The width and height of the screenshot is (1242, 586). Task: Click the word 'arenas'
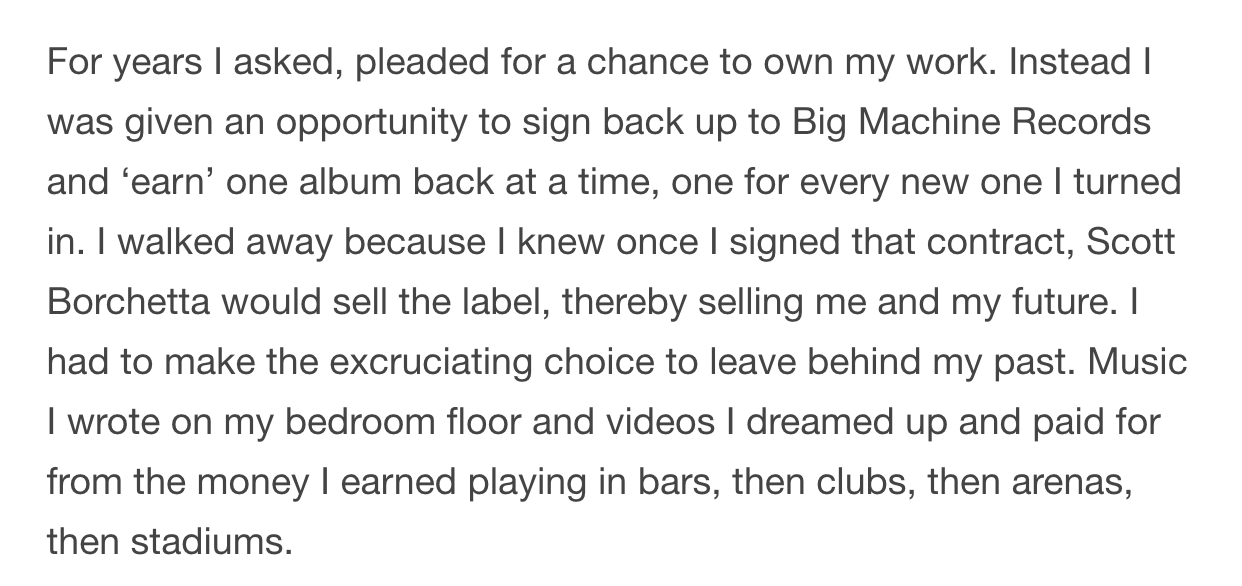coord(1070,483)
